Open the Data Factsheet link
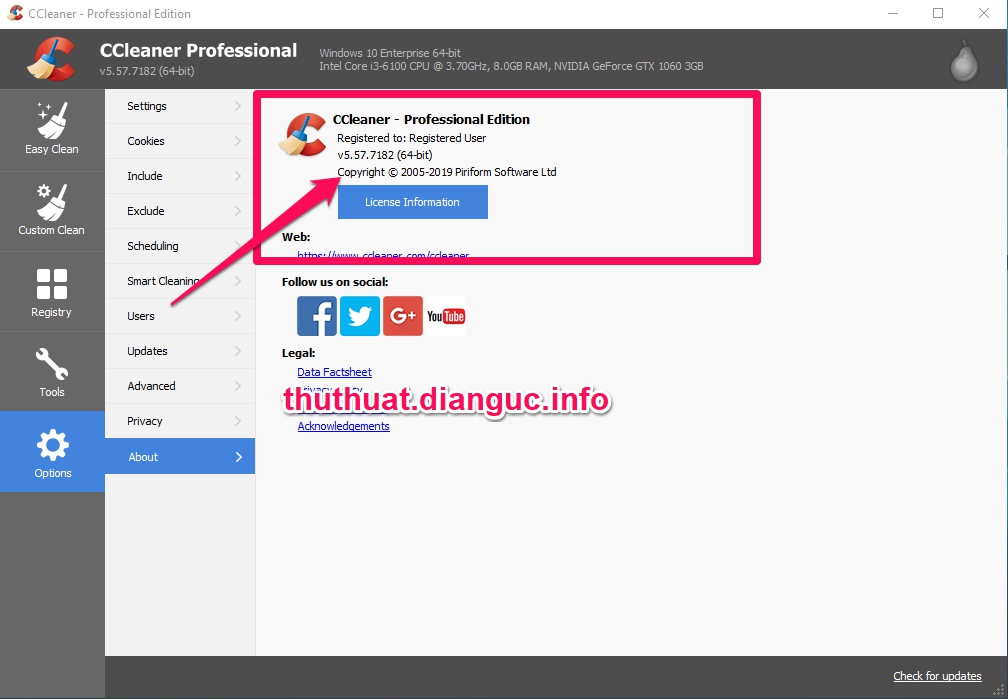The width and height of the screenshot is (1008, 699). pos(334,372)
